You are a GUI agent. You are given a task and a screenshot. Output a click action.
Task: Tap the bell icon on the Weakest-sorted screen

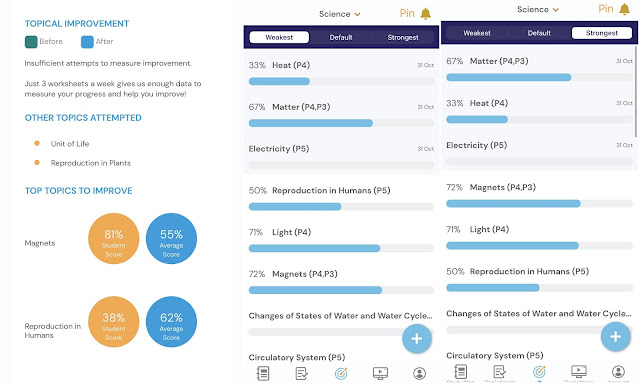coord(425,14)
